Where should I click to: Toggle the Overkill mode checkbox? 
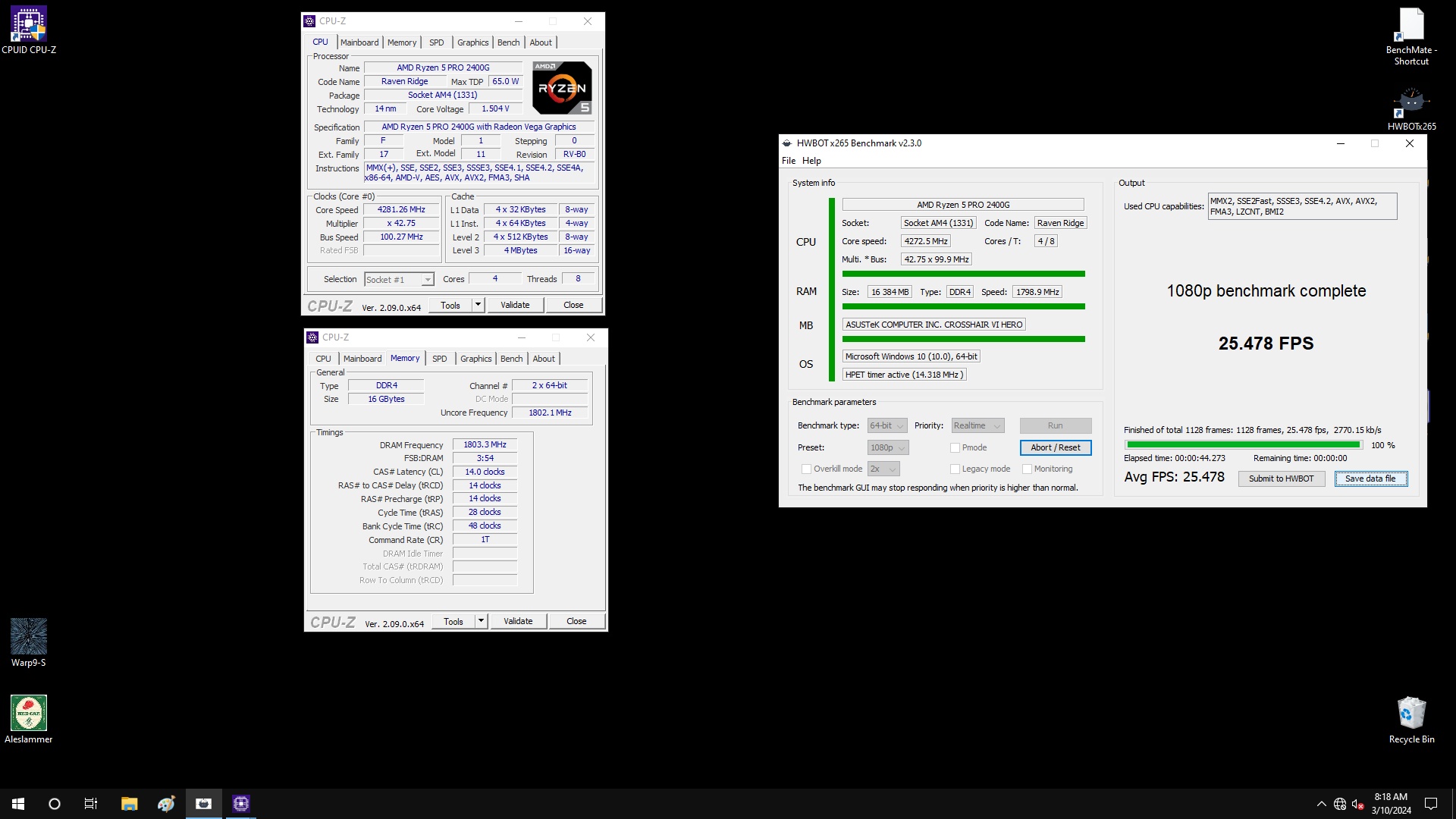pos(807,469)
